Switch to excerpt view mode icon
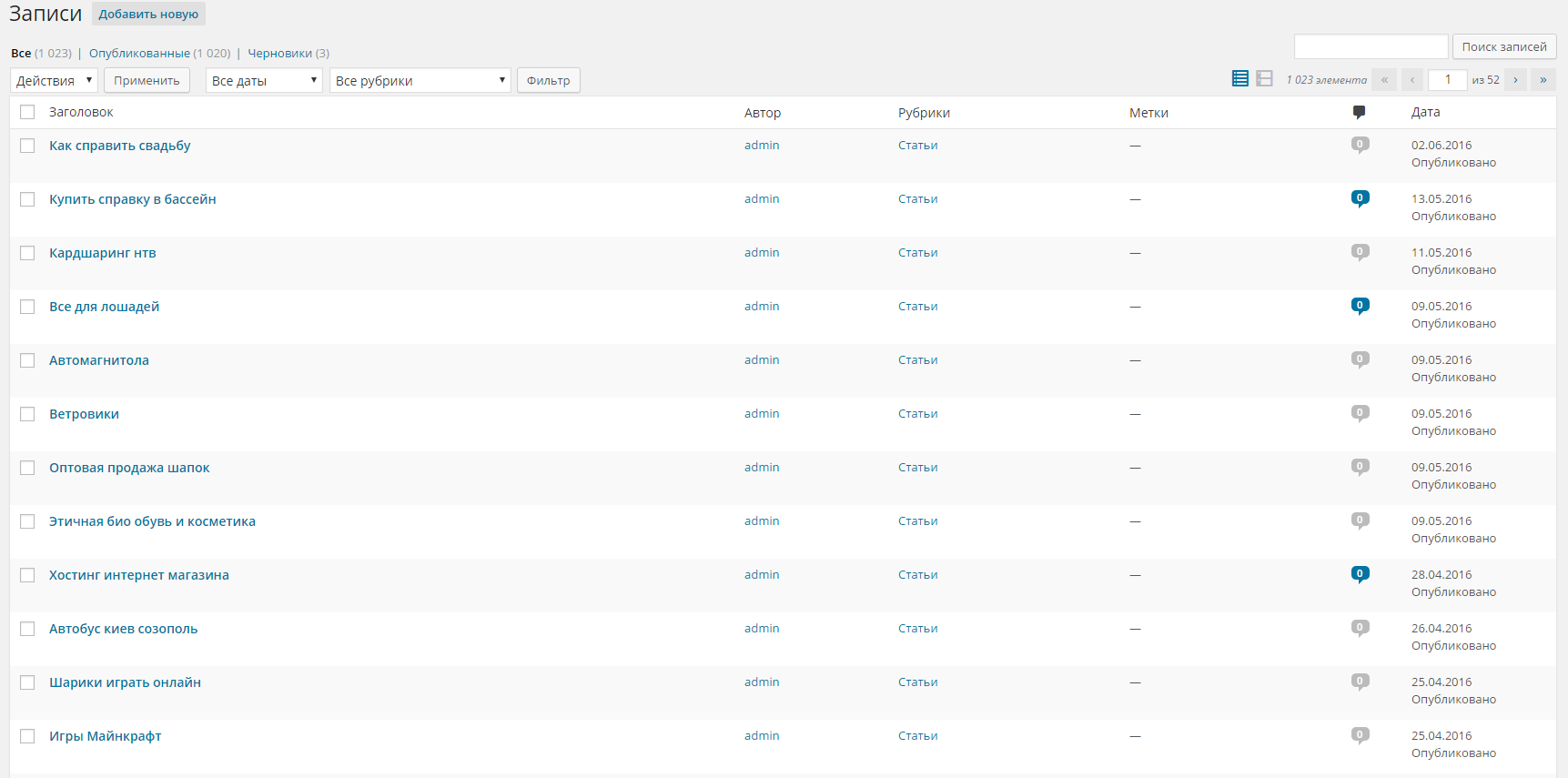Screen dimensions: 1568x778 (x=1264, y=79)
